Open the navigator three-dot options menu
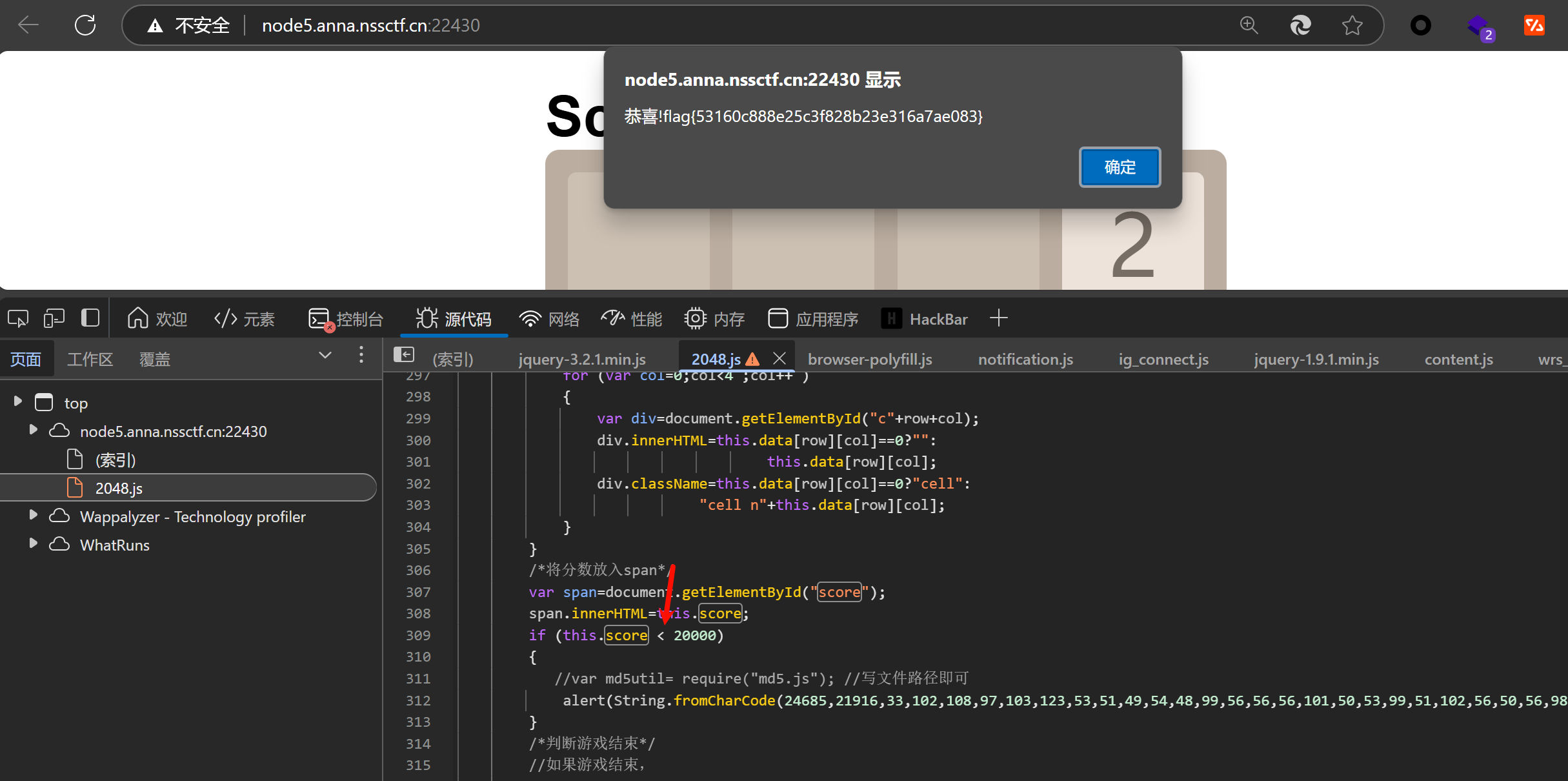1568x781 pixels. [361, 355]
